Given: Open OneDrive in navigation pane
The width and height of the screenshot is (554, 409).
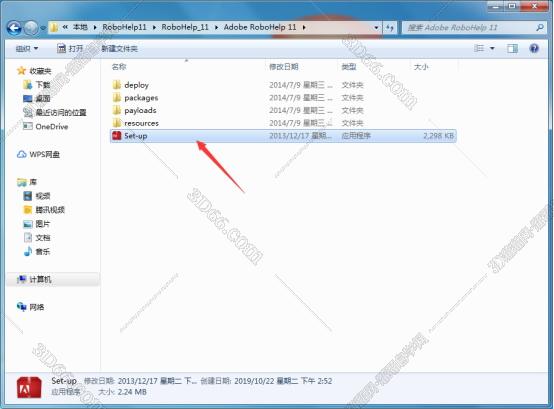Looking at the screenshot, I should 52,126.
